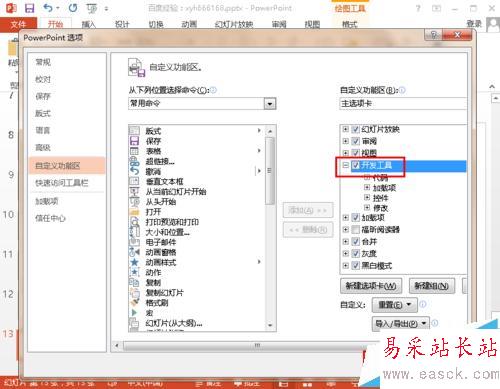Collapse the 开发工具 tree node
The image size is (500, 389).
(x=345, y=165)
